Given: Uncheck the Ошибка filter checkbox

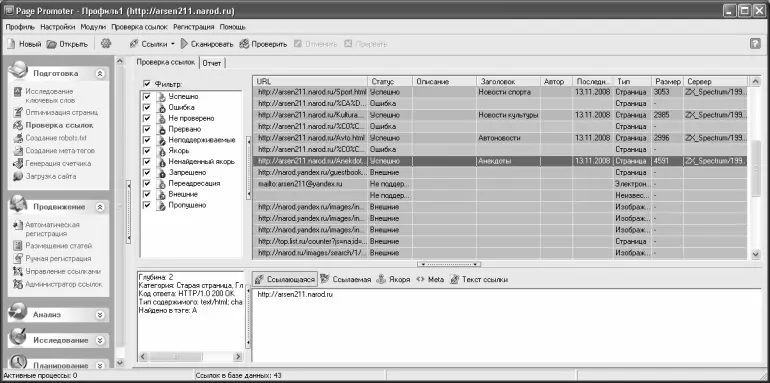Looking at the screenshot, I should click(x=146, y=108).
